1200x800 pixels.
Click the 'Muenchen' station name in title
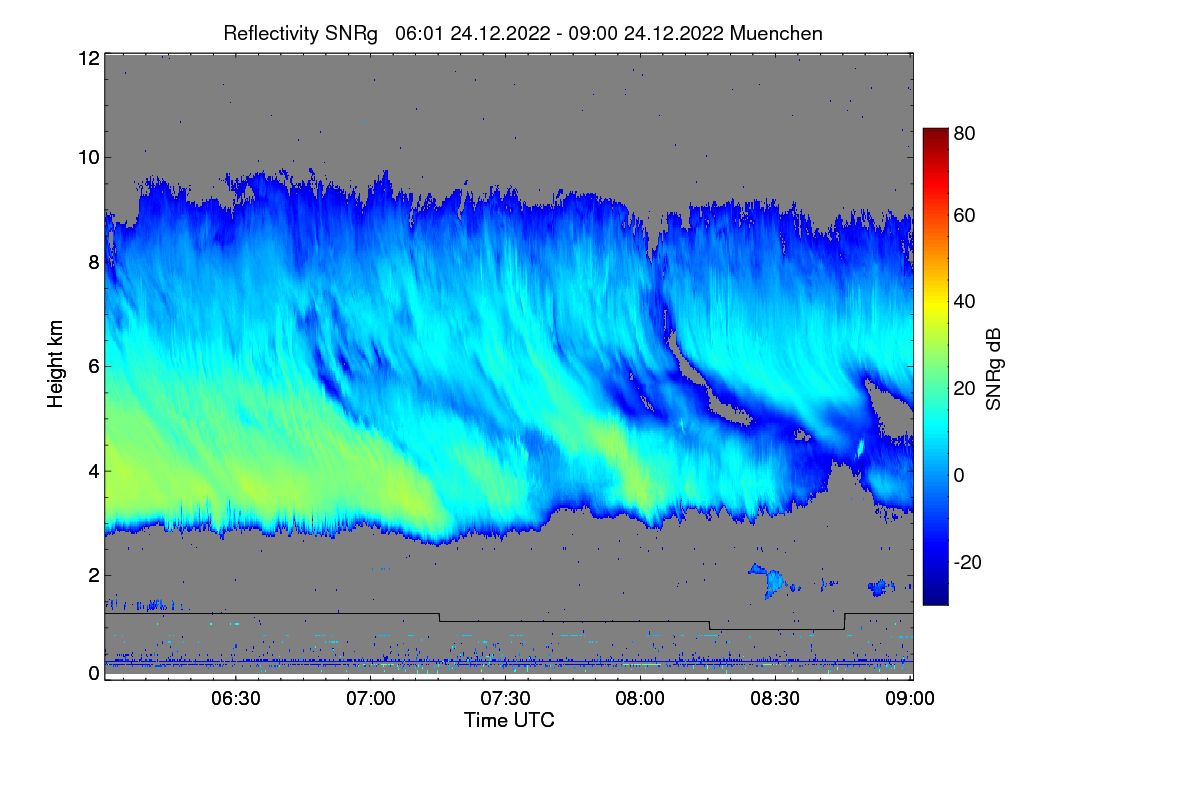[777, 33]
